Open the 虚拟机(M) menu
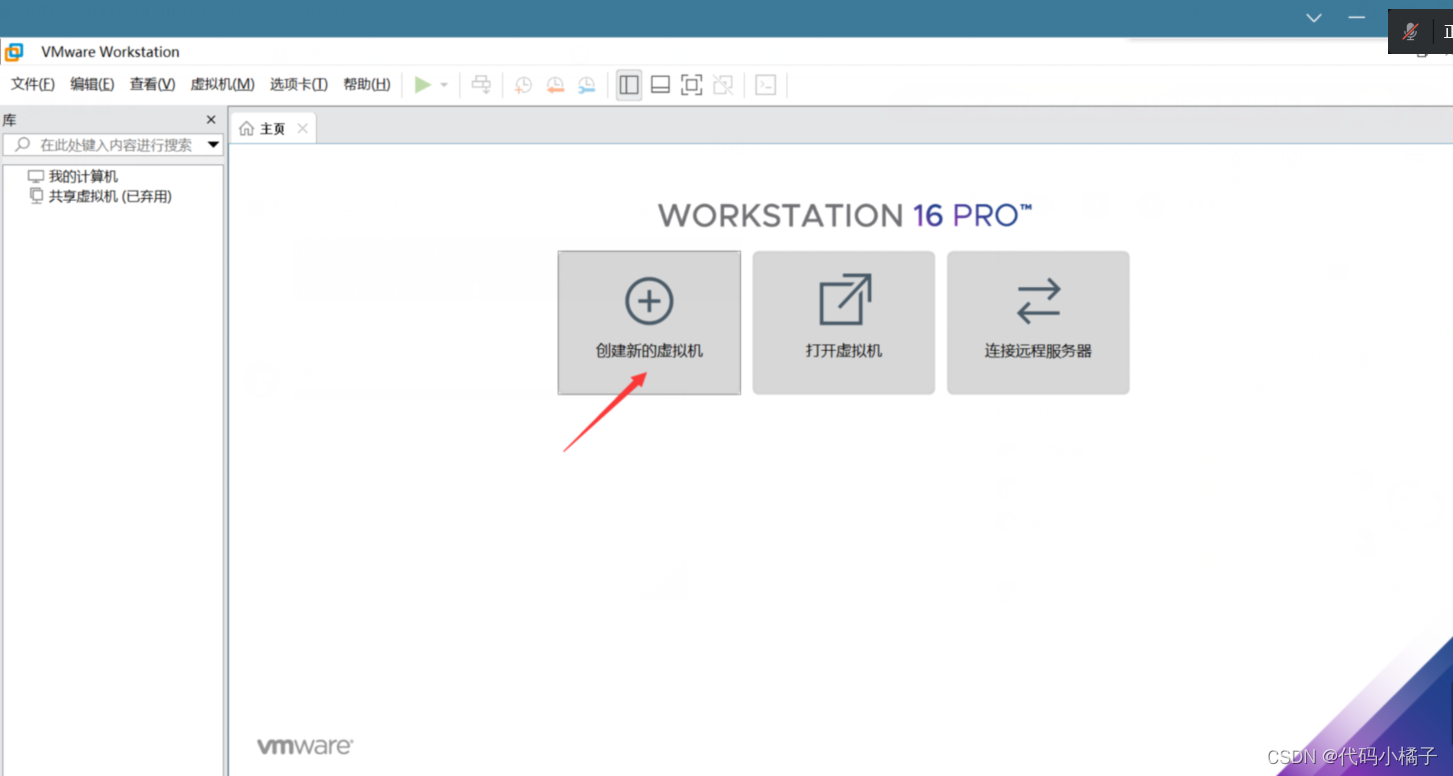 pos(222,85)
